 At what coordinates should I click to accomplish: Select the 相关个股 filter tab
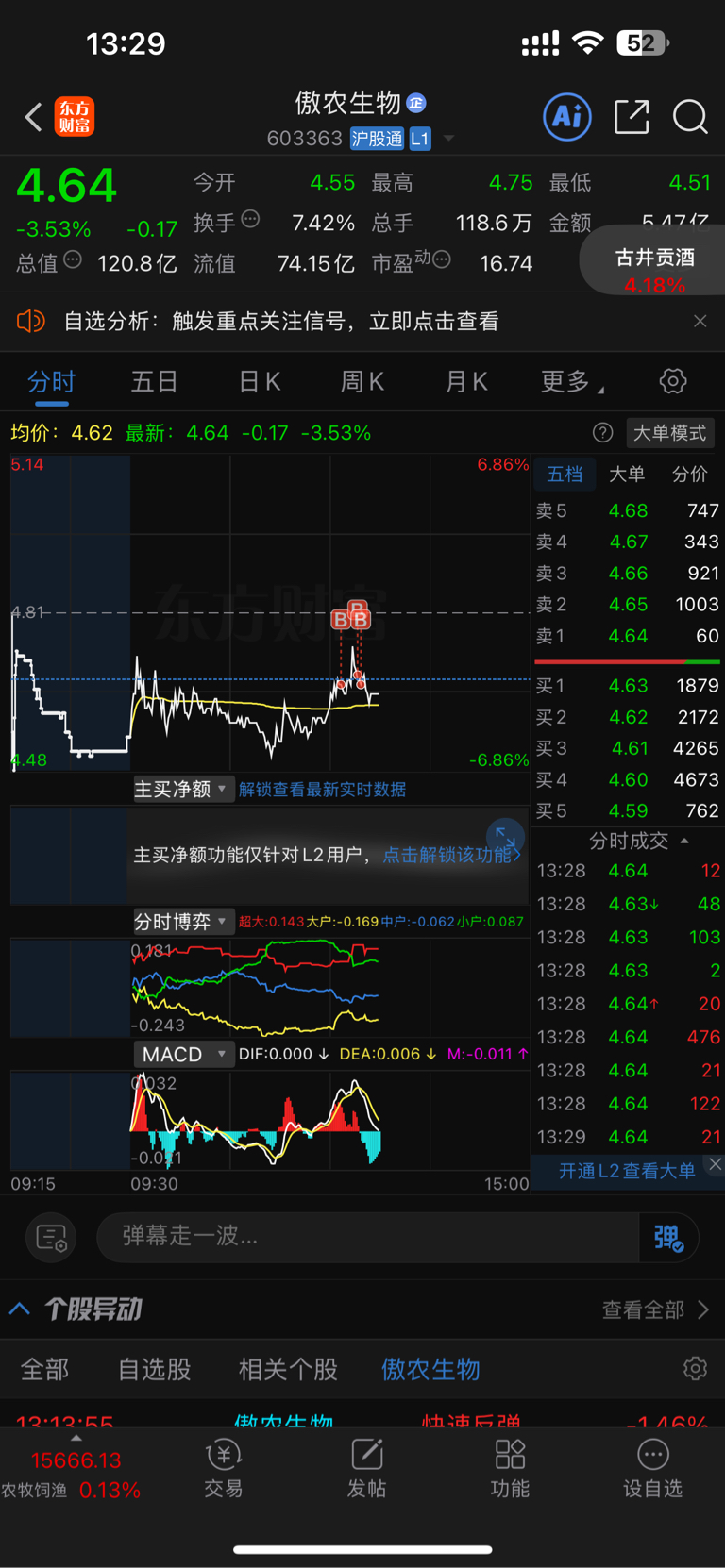click(288, 1369)
